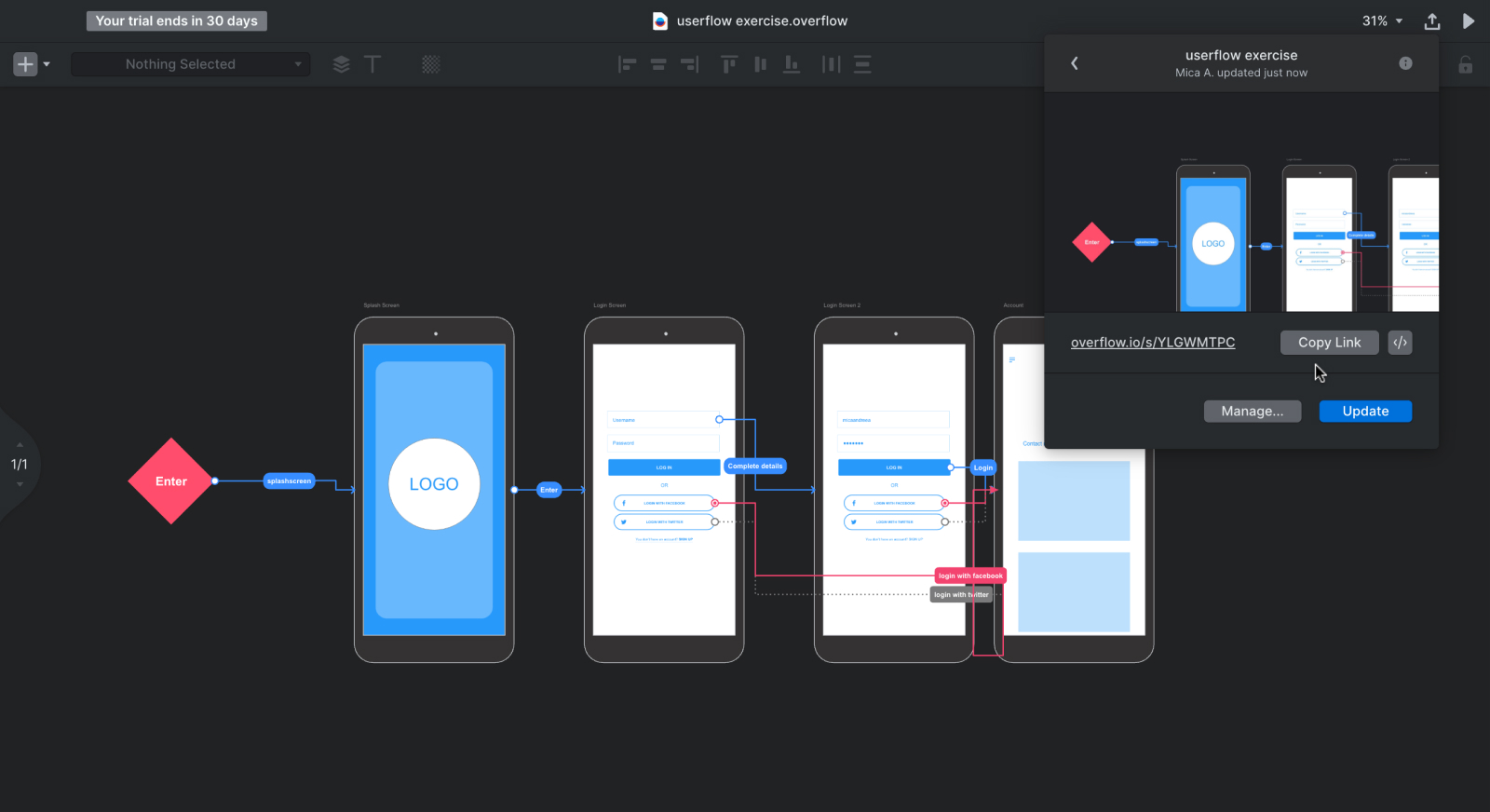Click the Account artboard label
1490x812 pixels.
(1013, 305)
